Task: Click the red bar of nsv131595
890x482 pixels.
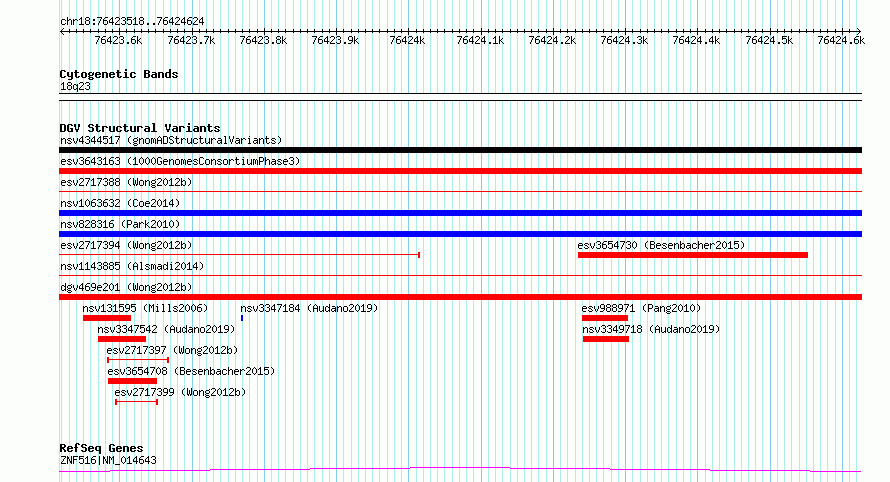Action: point(107,318)
